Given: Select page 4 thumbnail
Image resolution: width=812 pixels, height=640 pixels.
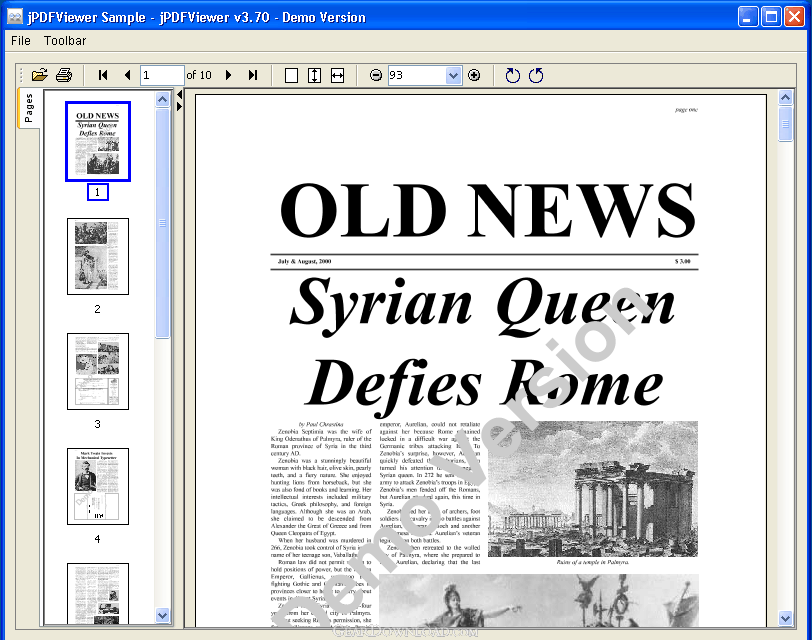Looking at the screenshot, I should tap(98, 486).
